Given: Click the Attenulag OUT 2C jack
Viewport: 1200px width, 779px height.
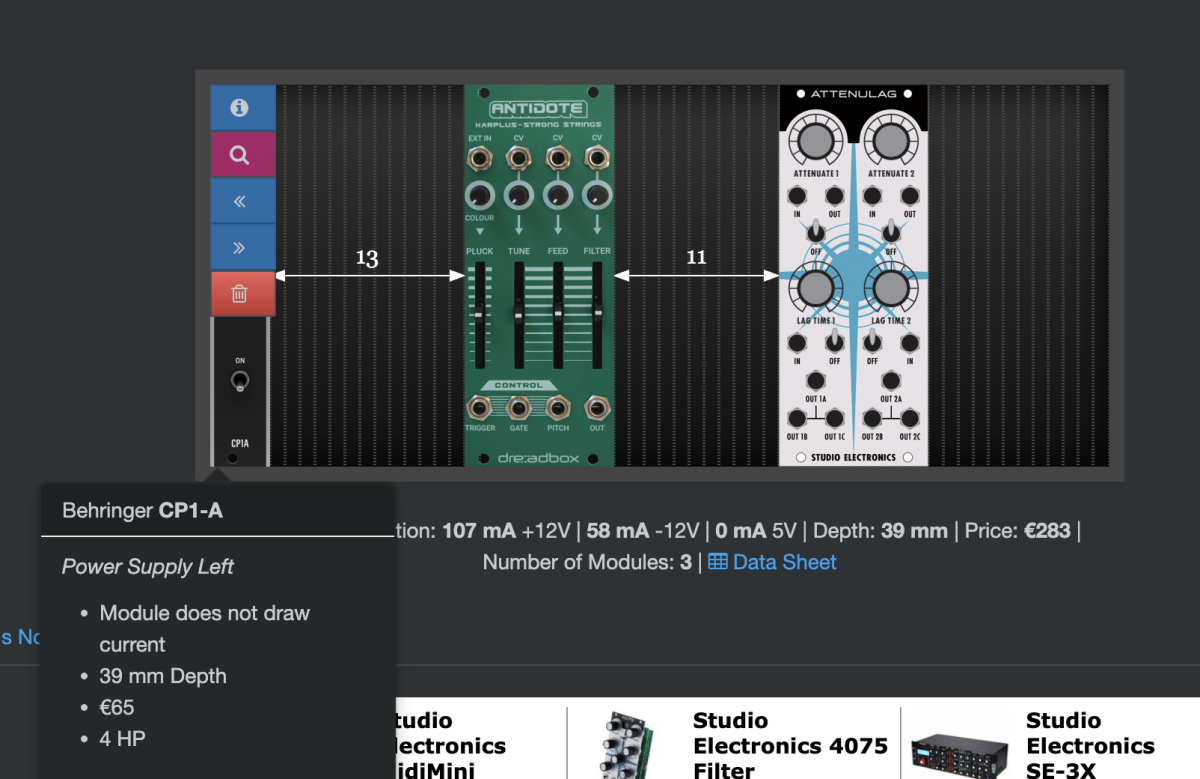Looking at the screenshot, I should pyautogui.click(x=909, y=418).
